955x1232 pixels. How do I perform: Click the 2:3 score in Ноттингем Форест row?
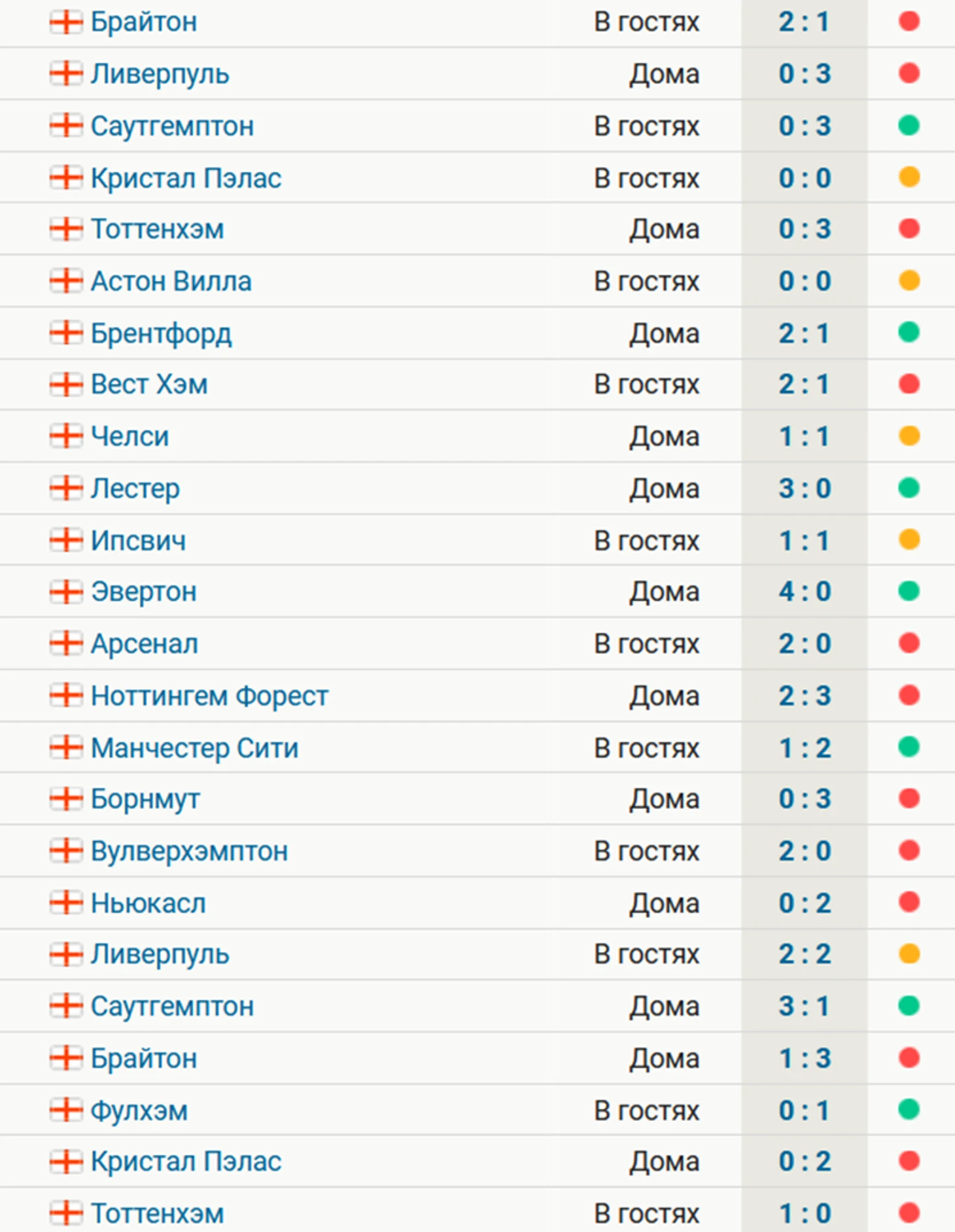tap(805, 696)
